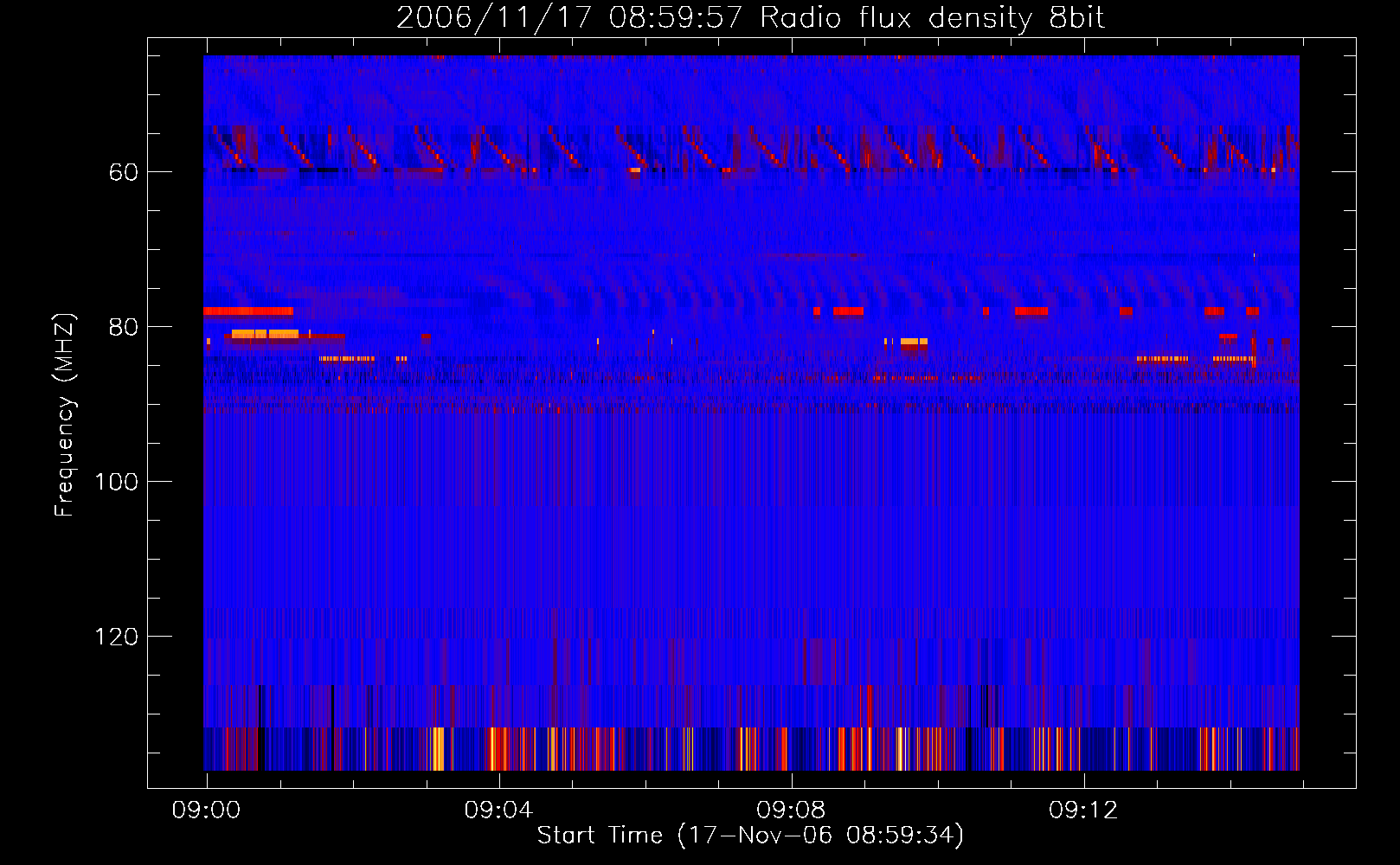Click the '09:00' time tick label
The width and height of the screenshot is (1400, 865).
point(206,811)
